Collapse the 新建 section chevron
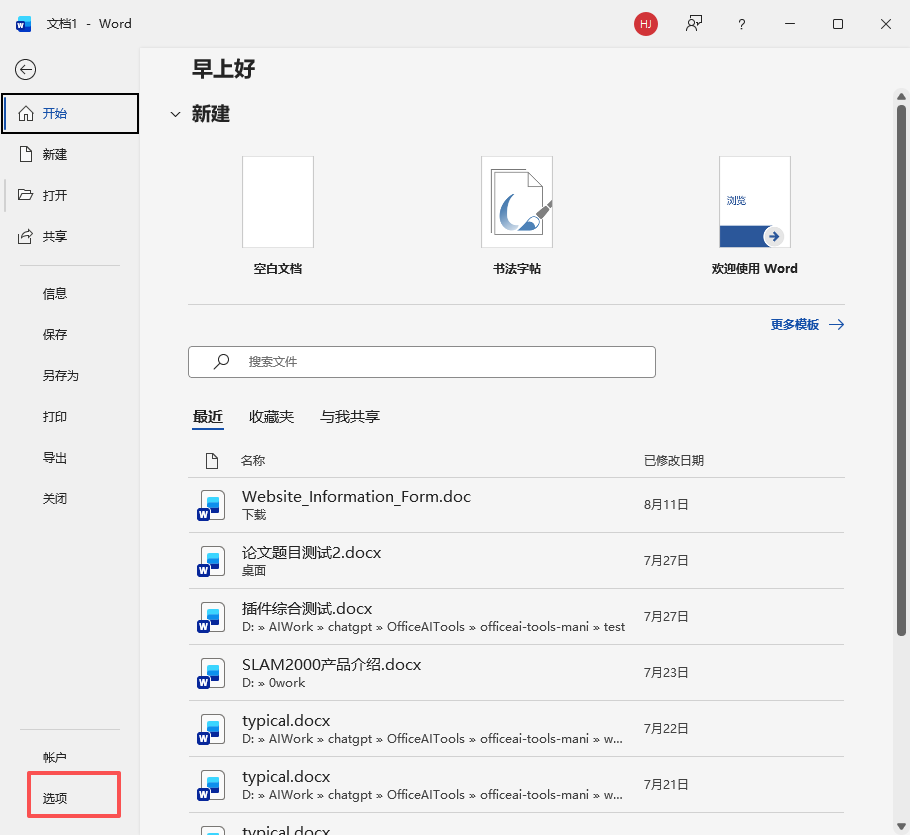This screenshot has height=835, width=910. (x=175, y=114)
